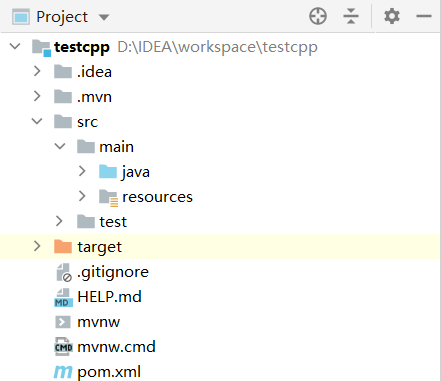Select the test folder name
This screenshot has height=381, width=441.
(x=113, y=222)
